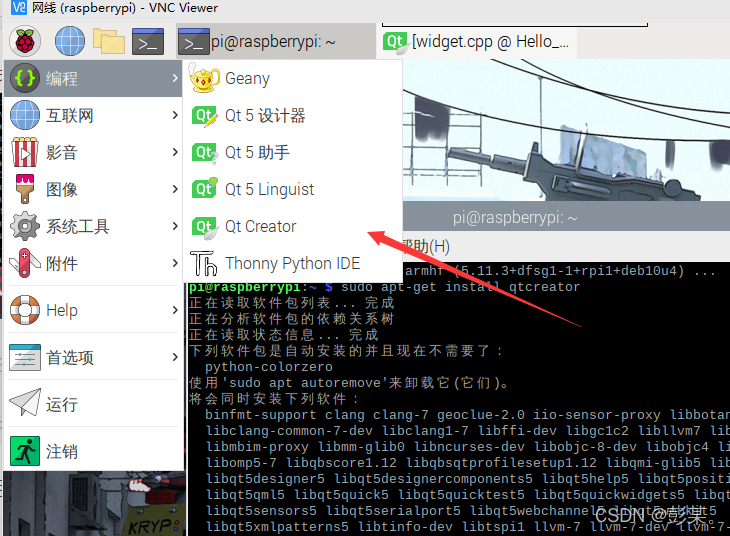730x536 pixels.
Task: Expand the 影音 submenu arrow
Action: point(175,152)
